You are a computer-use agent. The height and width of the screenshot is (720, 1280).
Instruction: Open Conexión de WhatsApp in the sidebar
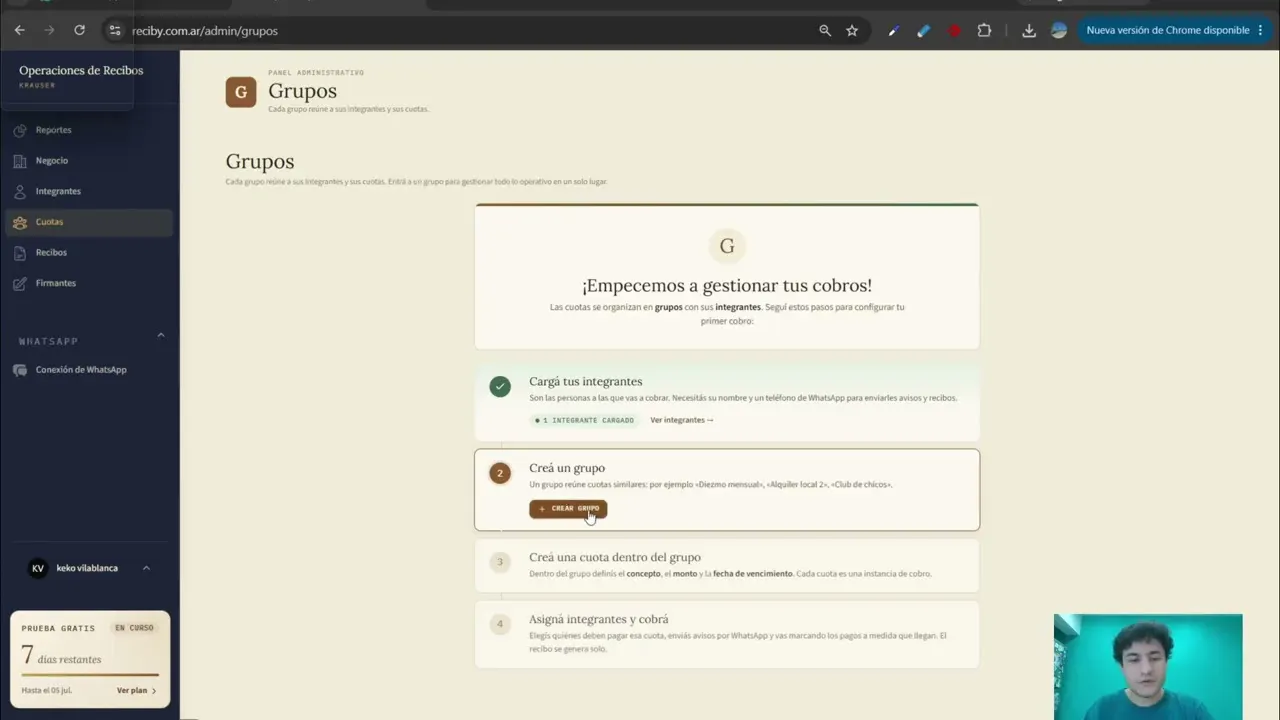tap(88, 370)
